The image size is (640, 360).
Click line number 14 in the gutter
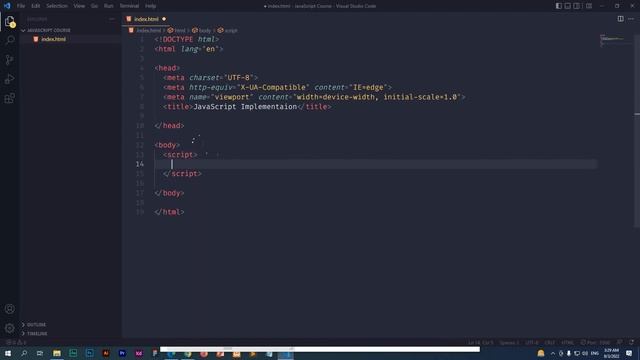click(x=140, y=164)
